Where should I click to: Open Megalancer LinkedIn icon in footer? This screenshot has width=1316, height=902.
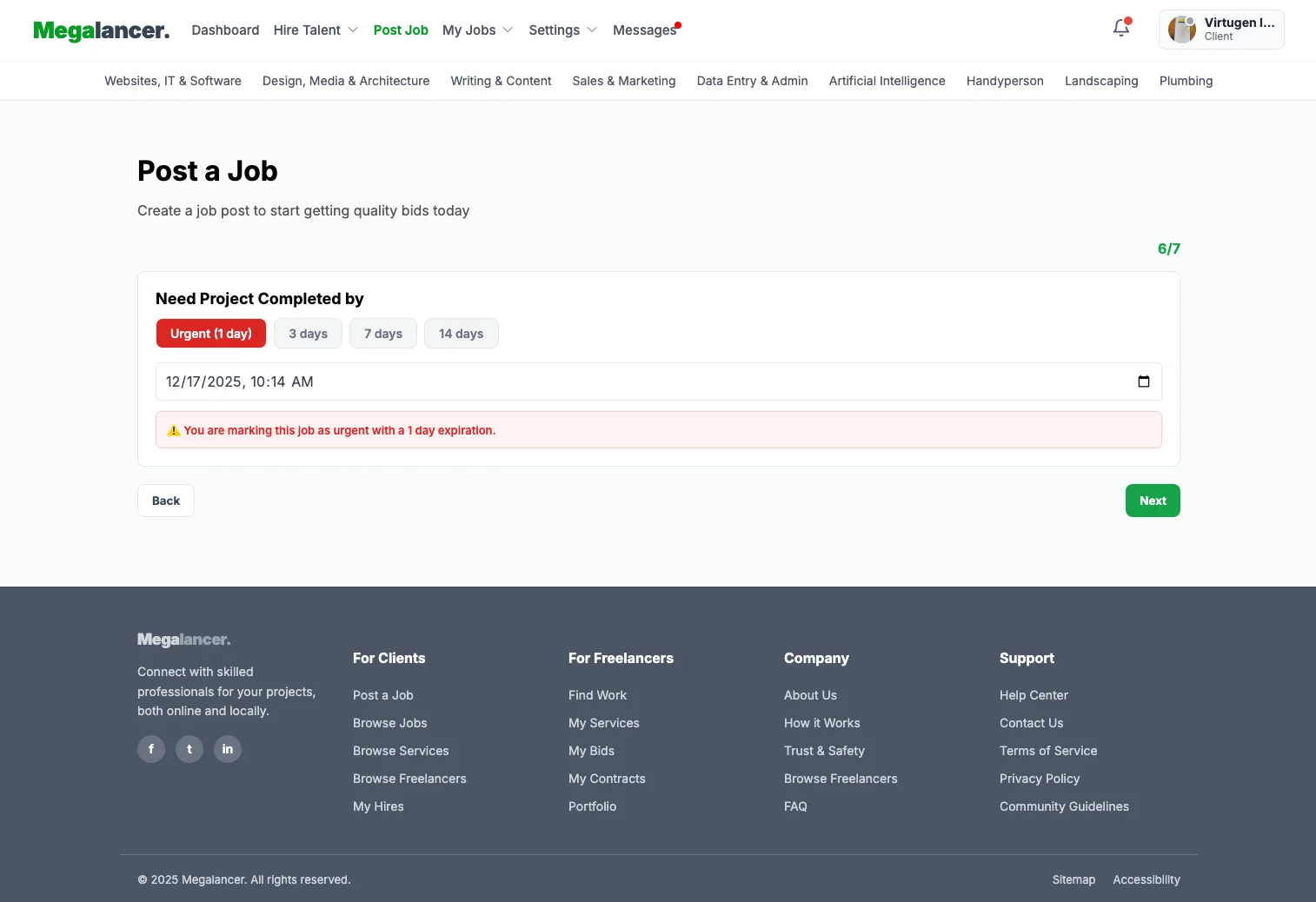pos(228,749)
